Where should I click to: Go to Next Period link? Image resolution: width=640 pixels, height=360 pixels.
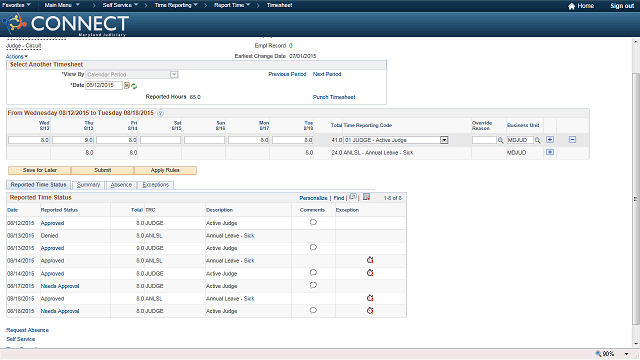327,74
